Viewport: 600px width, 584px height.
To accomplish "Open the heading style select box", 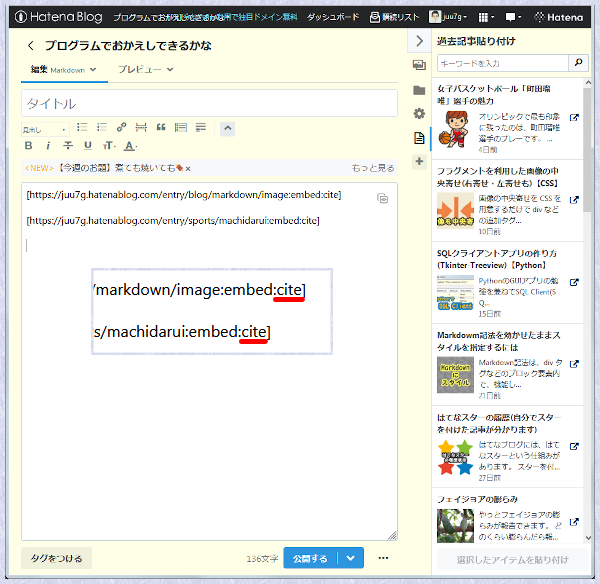I will click(45, 129).
